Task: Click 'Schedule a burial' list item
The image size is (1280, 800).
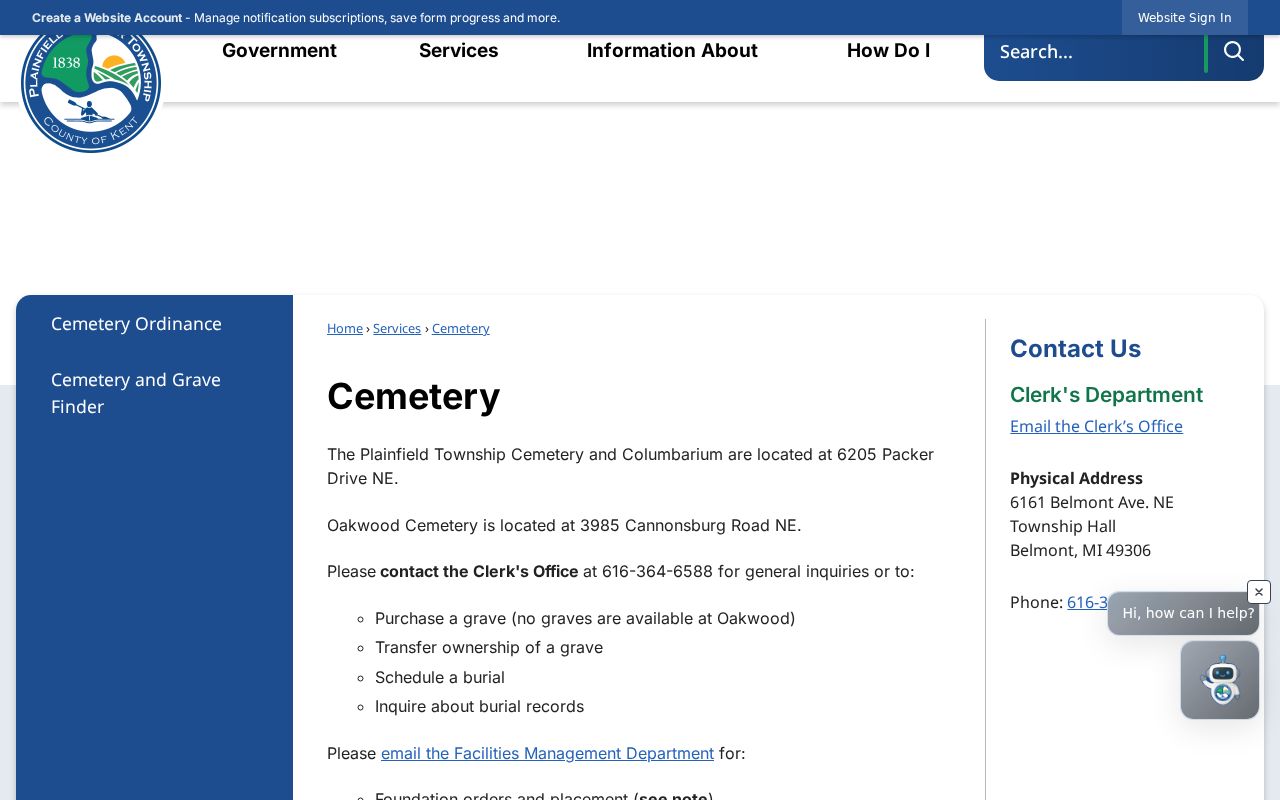Action: pos(440,677)
